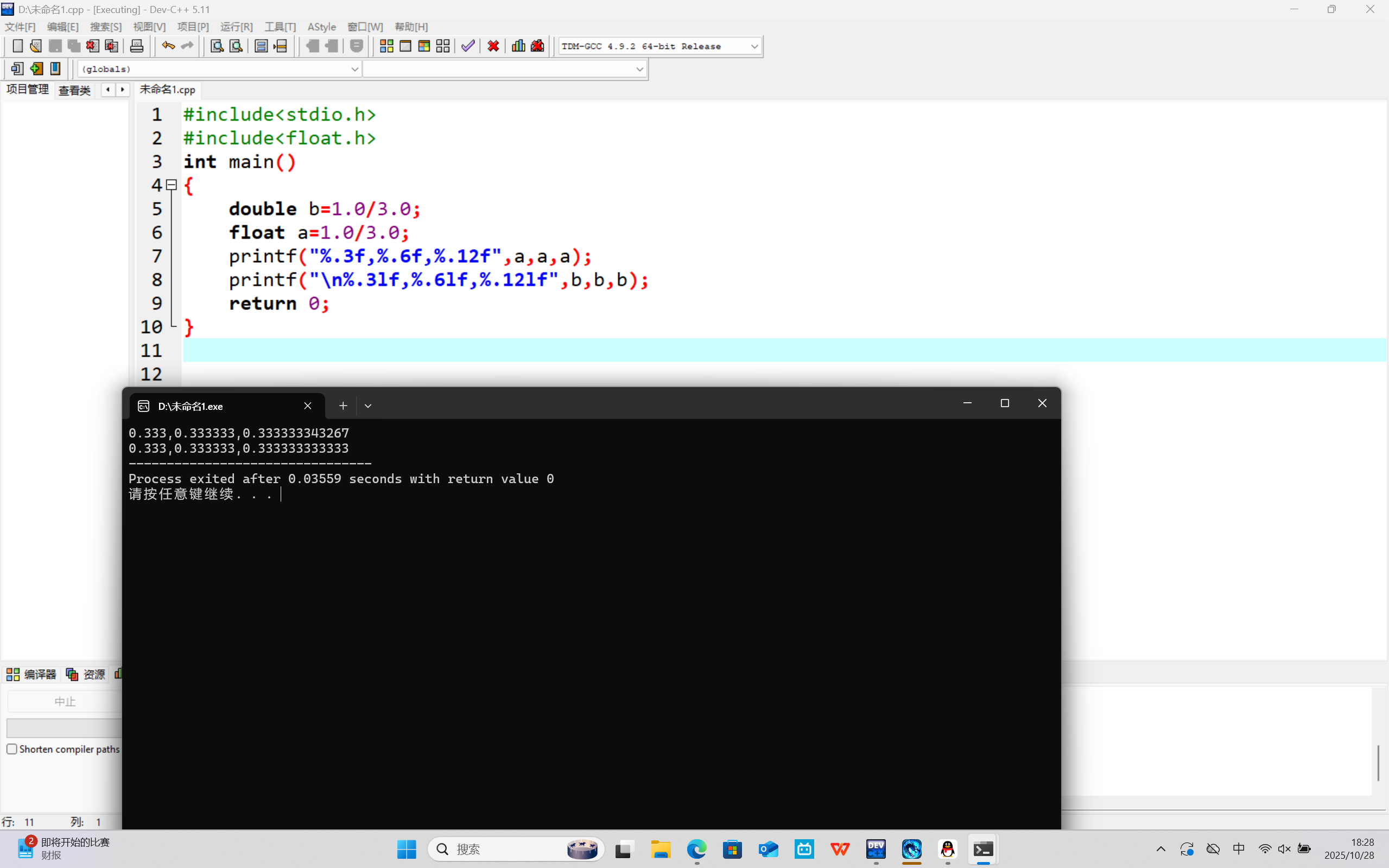Screen dimensions: 1389x868
Task: Click the Undo arrow icon
Action: [168, 46]
